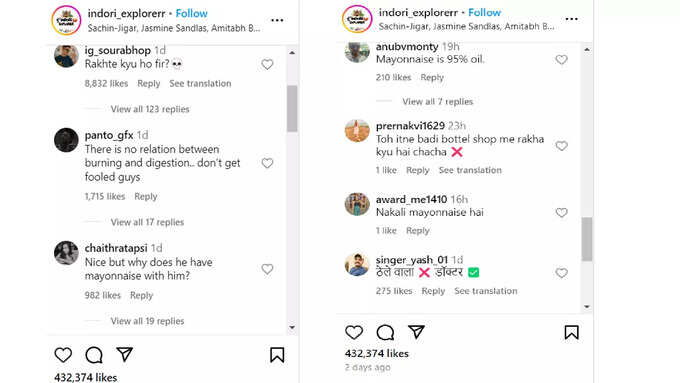The width and height of the screenshot is (680, 383).
Task: Click down arrow of right comments scrollbar
Action: [x=587, y=307]
